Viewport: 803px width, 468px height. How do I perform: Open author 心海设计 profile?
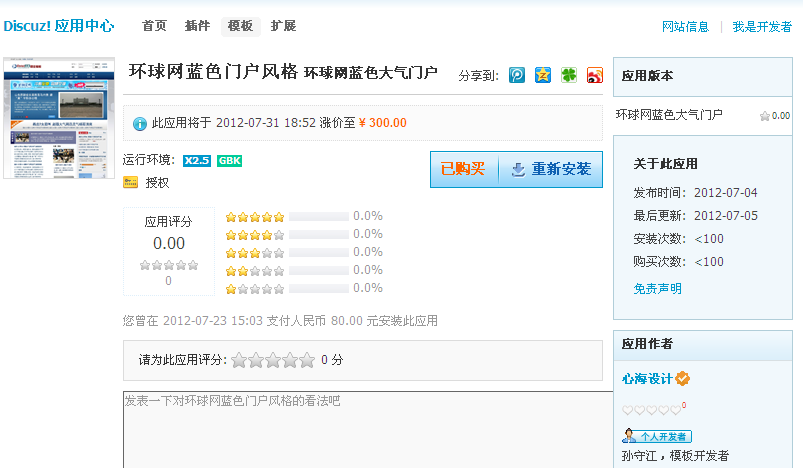pyautogui.click(x=647, y=379)
